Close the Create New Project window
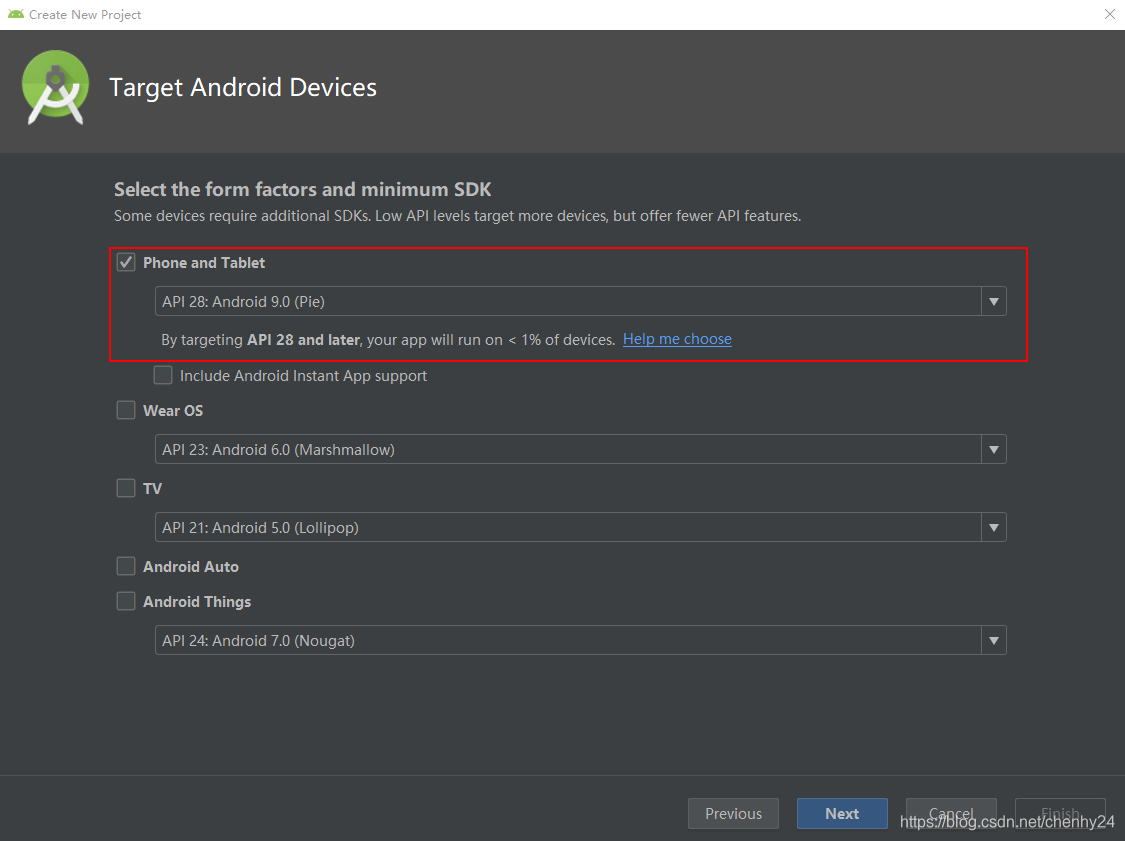Image resolution: width=1125 pixels, height=841 pixels. (x=1110, y=14)
